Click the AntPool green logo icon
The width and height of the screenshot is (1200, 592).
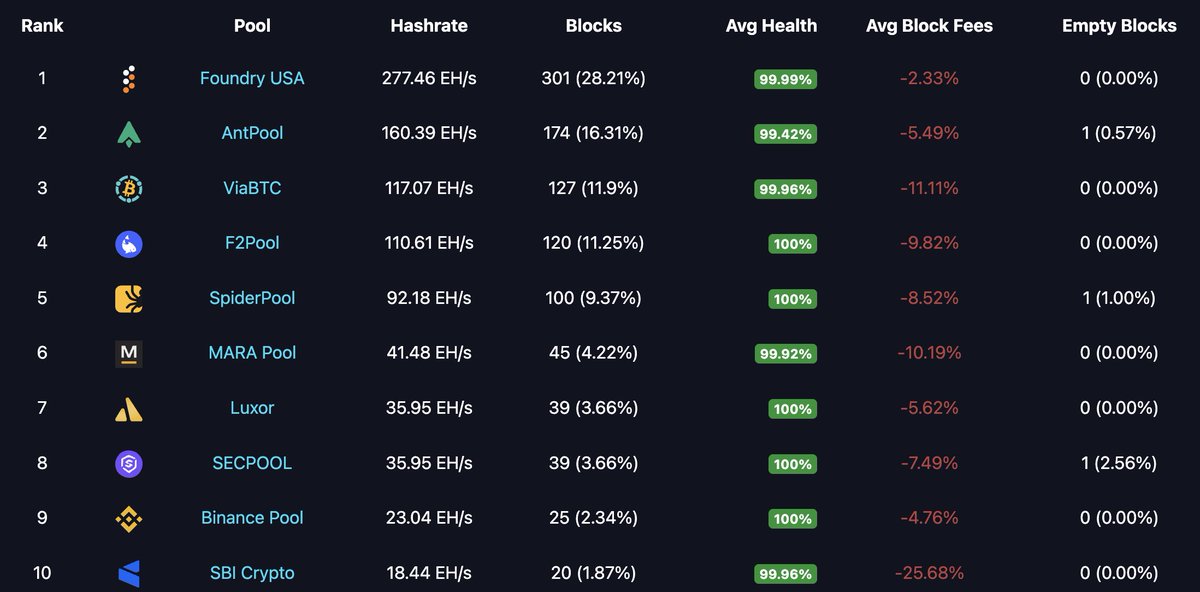pyautogui.click(x=128, y=134)
